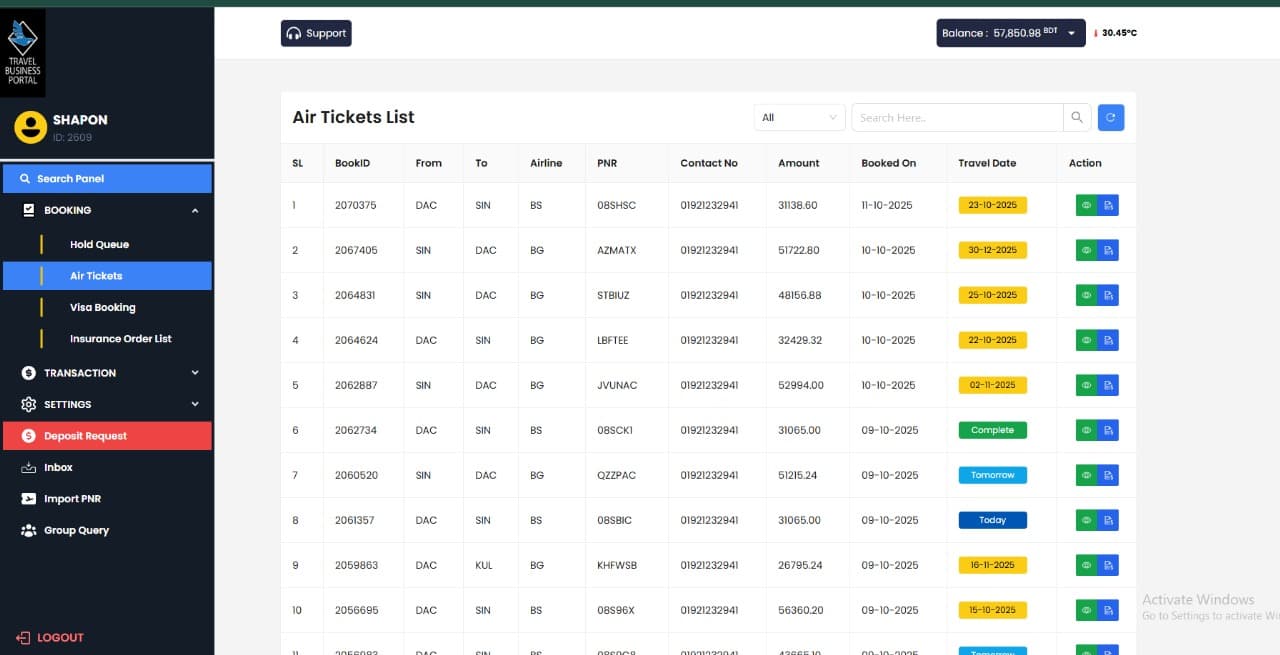
Task: Open the Hold Queue page
Action: pyautogui.click(x=99, y=244)
